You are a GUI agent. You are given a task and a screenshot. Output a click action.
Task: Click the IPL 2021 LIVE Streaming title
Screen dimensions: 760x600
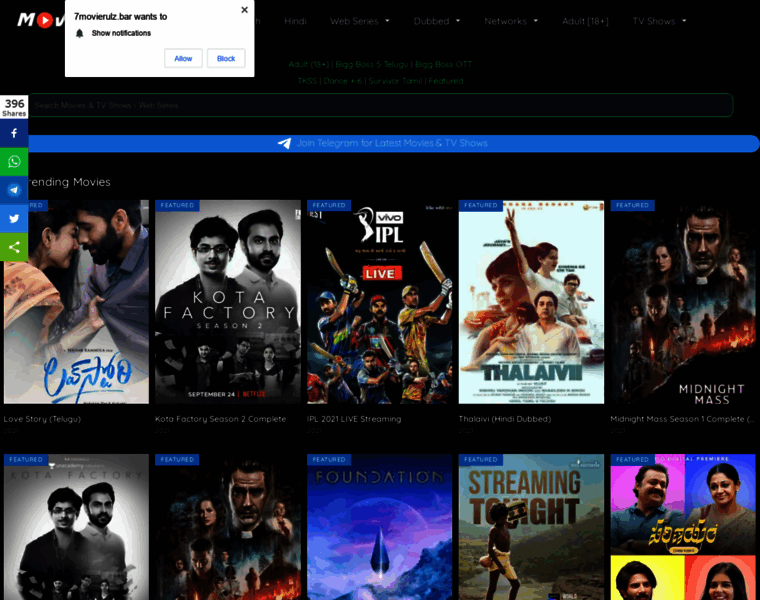pos(354,419)
